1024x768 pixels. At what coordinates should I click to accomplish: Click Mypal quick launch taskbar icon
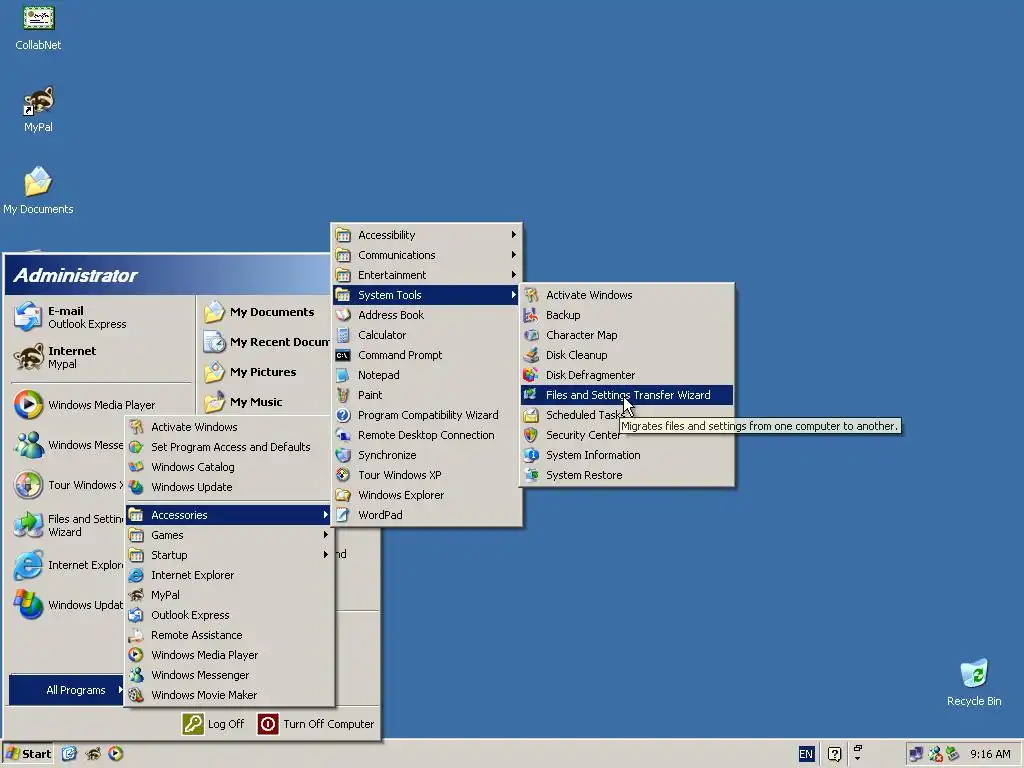point(93,754)
